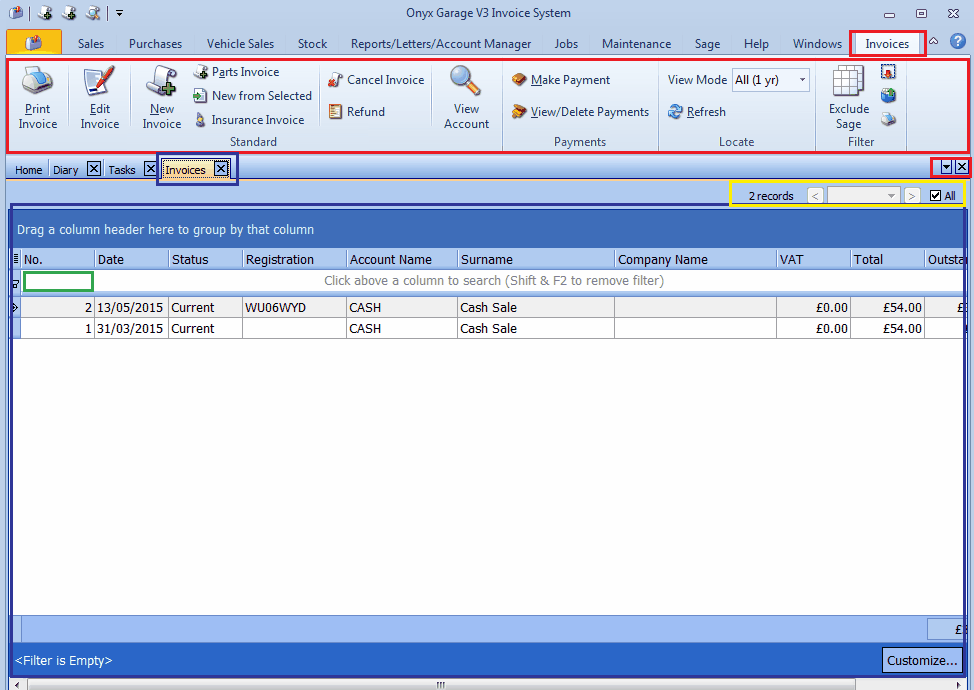Create a New Invoice from the ribbon
This screenshot has height=690, width=974.
(x=162, y=98)
